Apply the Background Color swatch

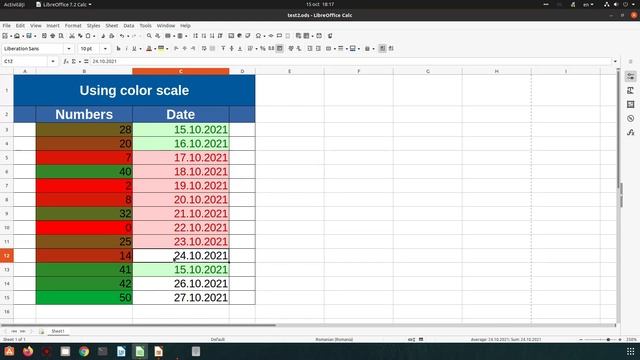pyautogui.click(x=161, y=49)
